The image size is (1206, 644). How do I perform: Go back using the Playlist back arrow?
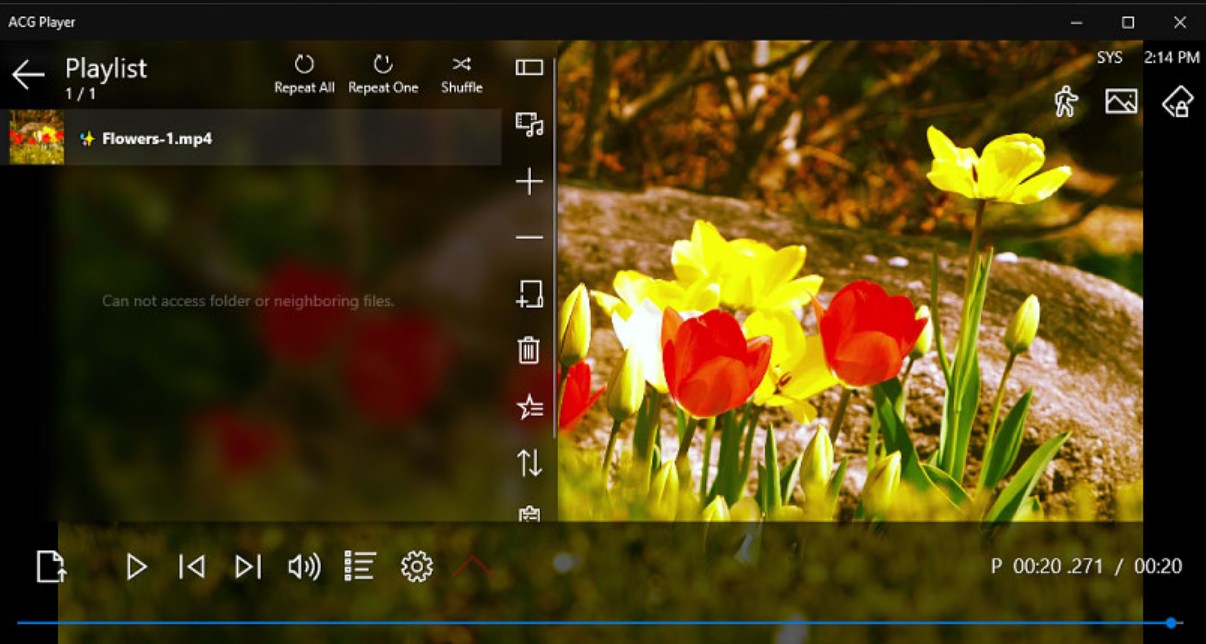(28, 74)
